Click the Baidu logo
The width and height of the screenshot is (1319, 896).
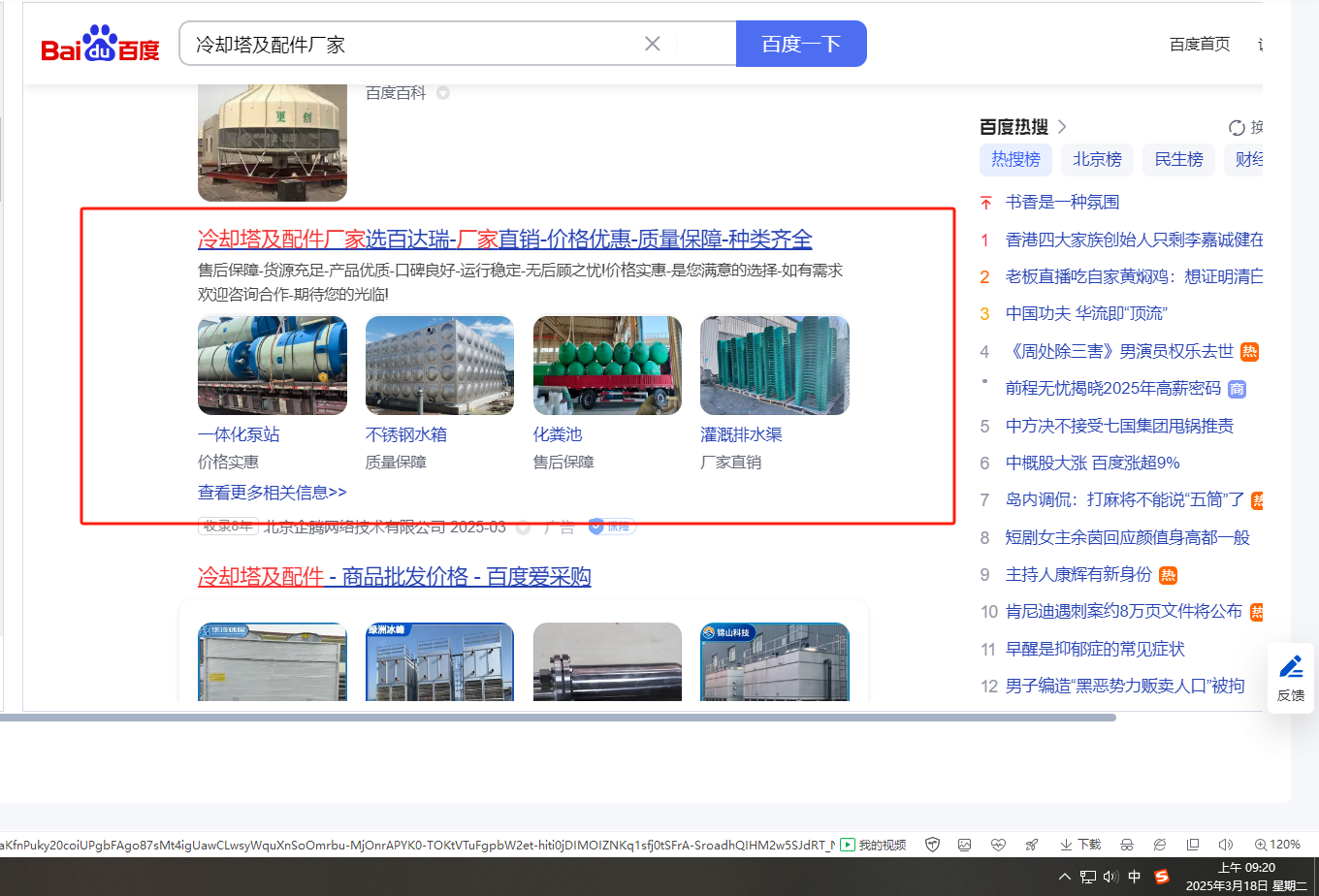click(100, 45)
